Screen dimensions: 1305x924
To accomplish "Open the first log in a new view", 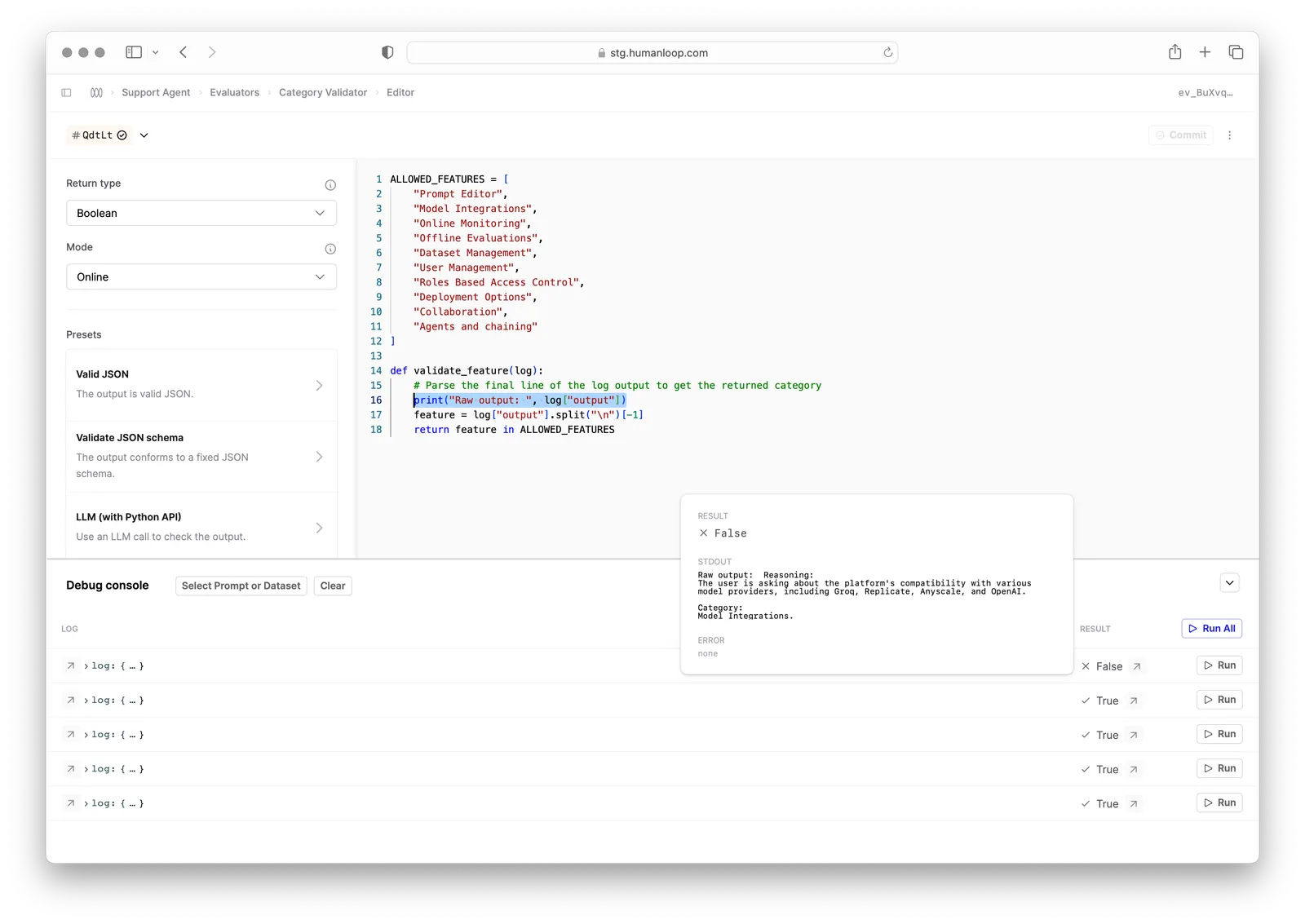I will click(x=71, y=666).
